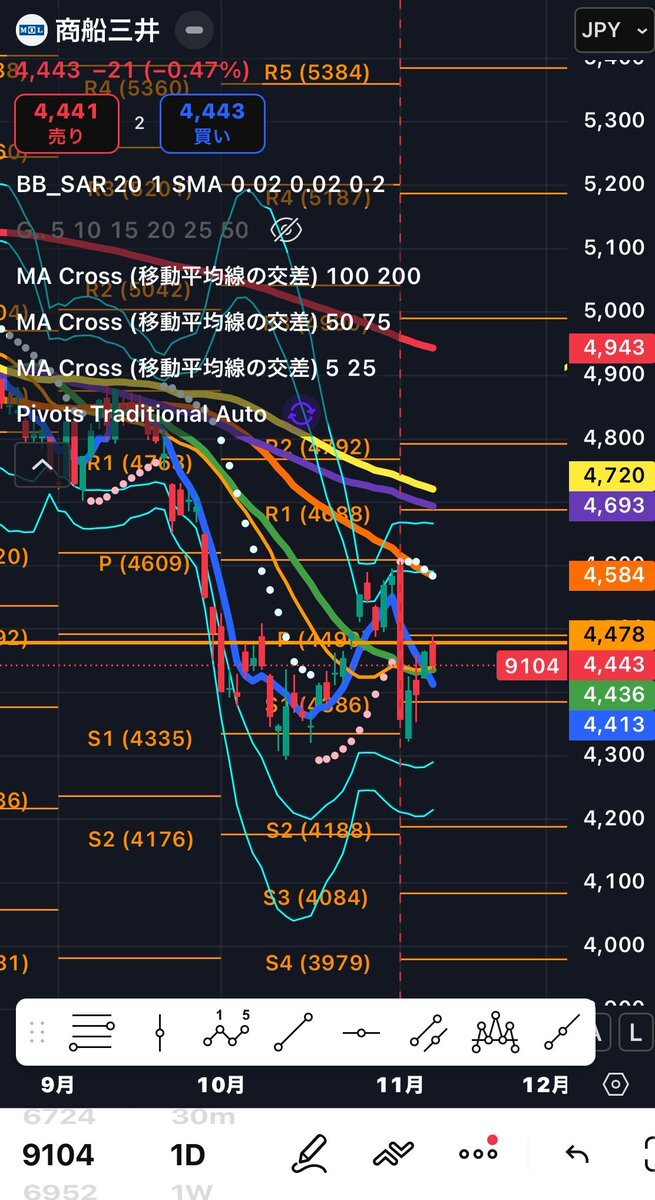Select Pivots Traditional Auto legend
The height and width of the screenshot is (1200, 655).
click(141, 414)
